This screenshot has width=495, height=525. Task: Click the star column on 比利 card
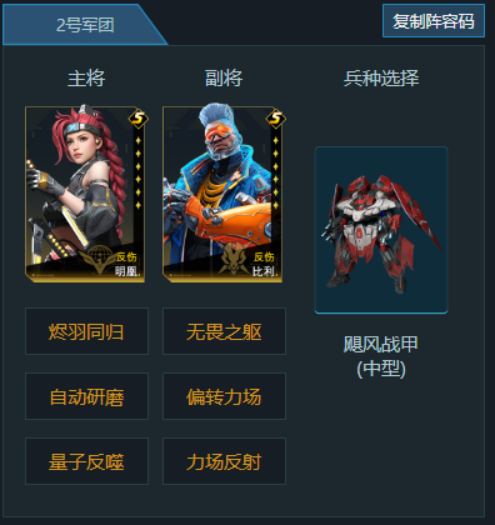(x=276, y=173)
